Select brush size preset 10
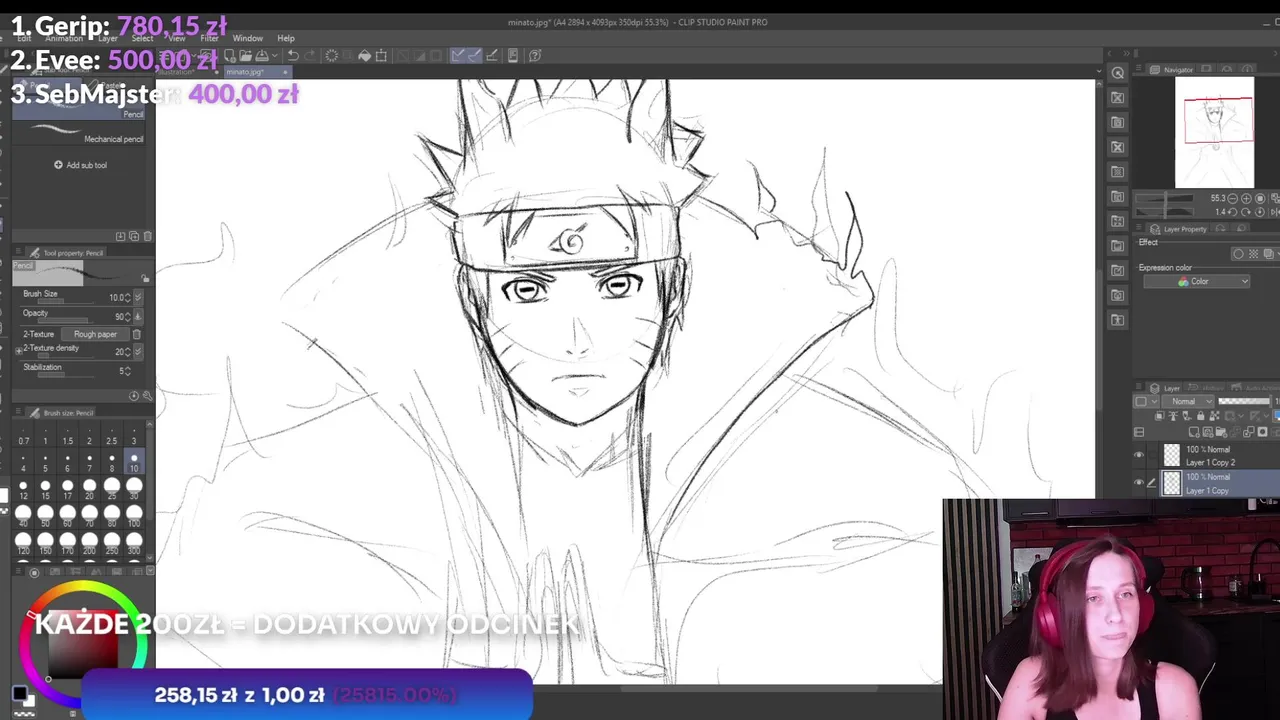Viewport: 1280px width, 720px height. (134, 462)
